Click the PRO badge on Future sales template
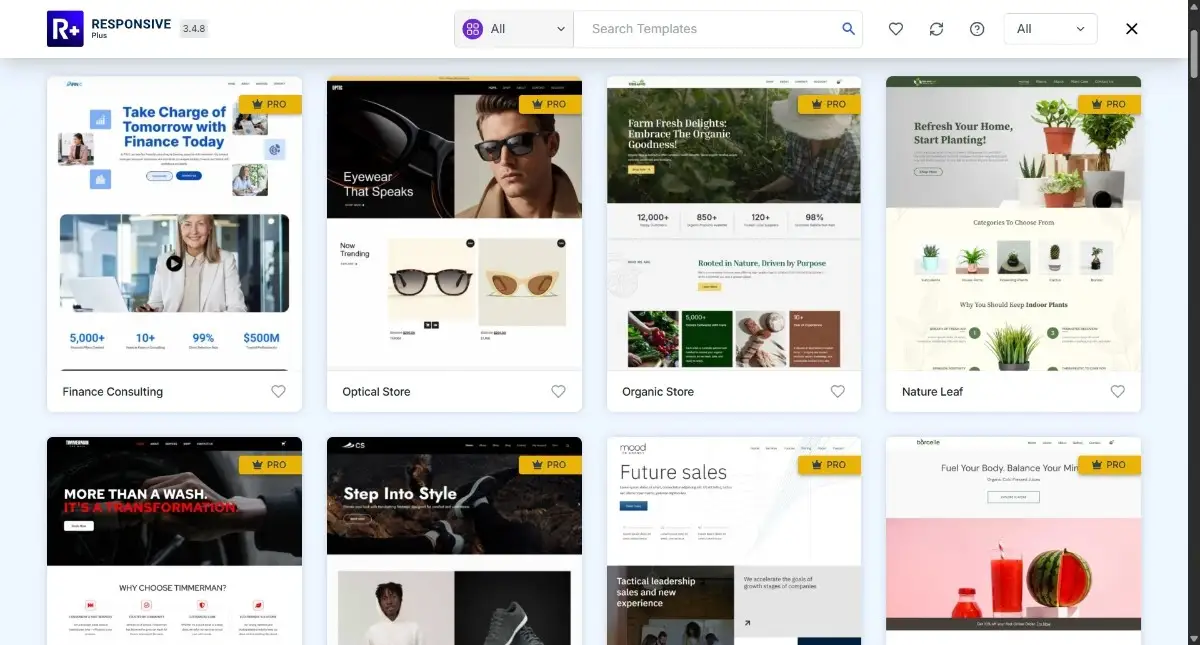Image resolution: width=1200 pixels, height=645 pixels. point(830,464)
